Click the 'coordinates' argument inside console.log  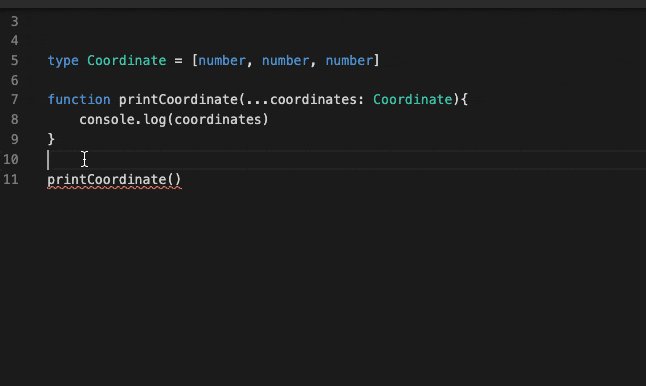(218, 119)
